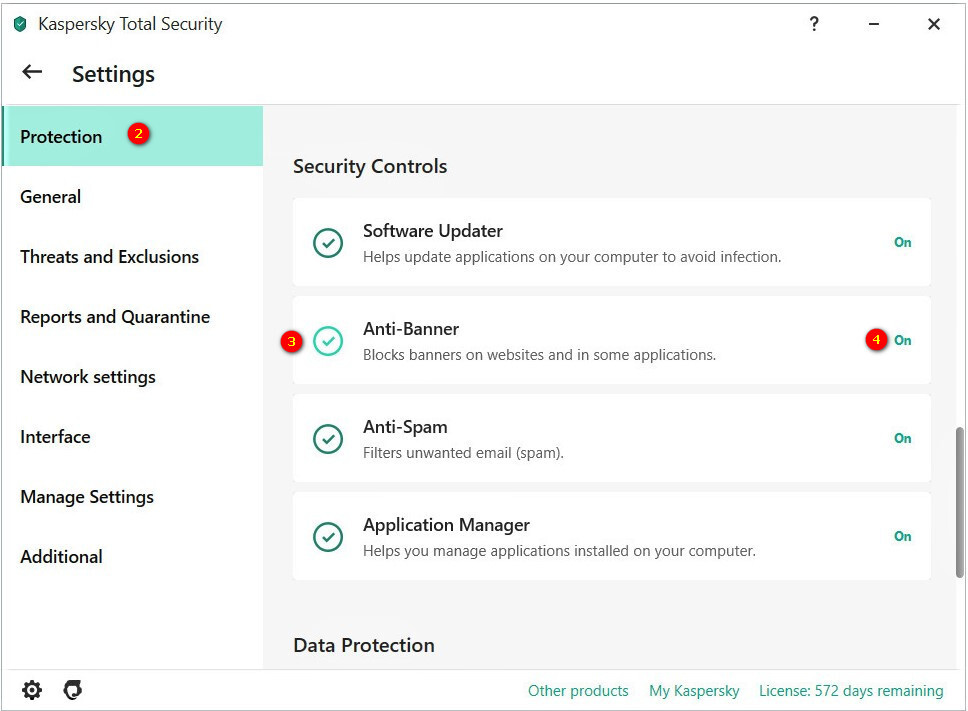This screenshot has height=711, width=968.
Task: Open the support agent icon at bottom
Action: (72, 690)
